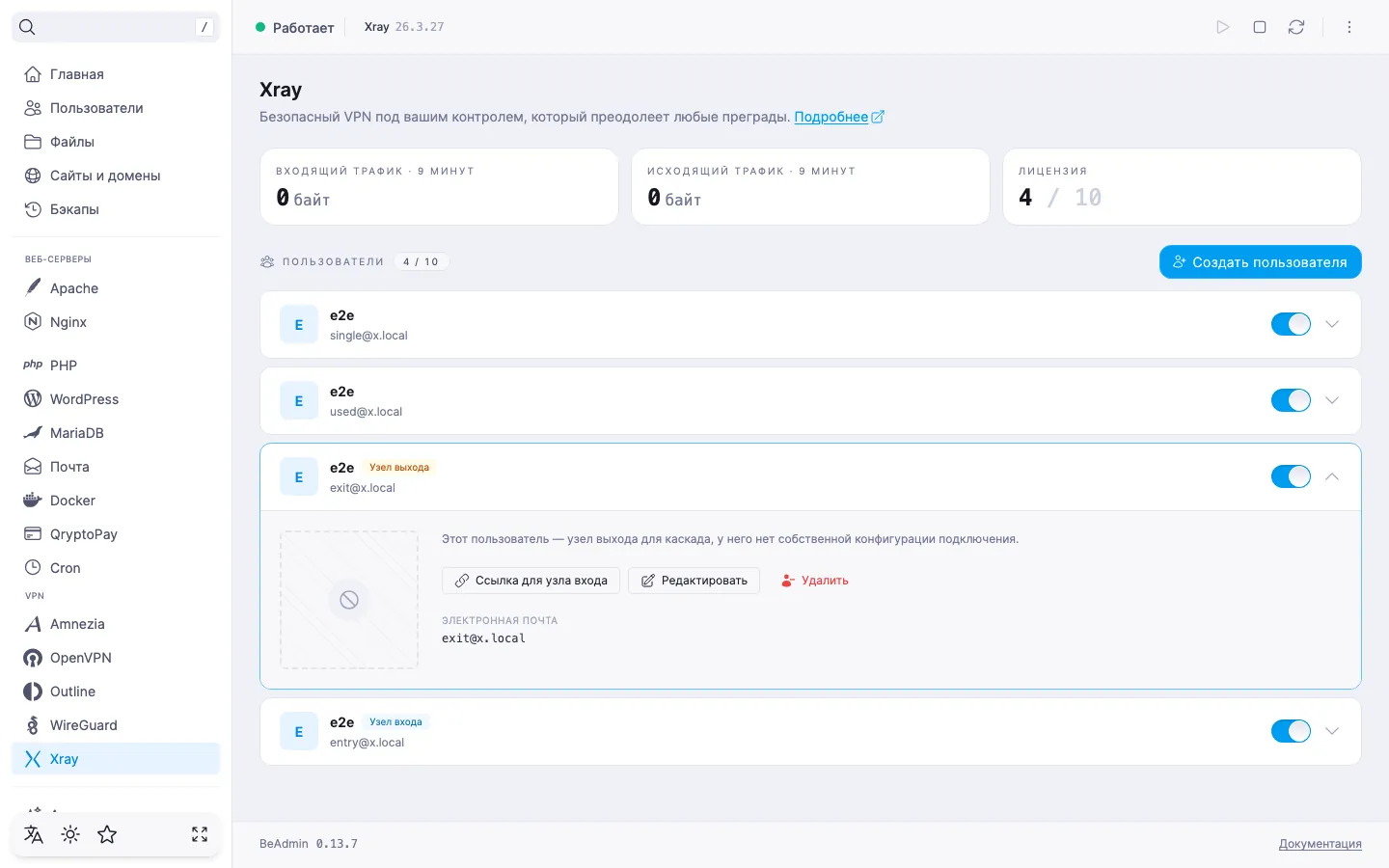Collapse the exit@x.local user row chevron
Image resolution: width=1389 pixels, height=868 pixels.
1332,476
